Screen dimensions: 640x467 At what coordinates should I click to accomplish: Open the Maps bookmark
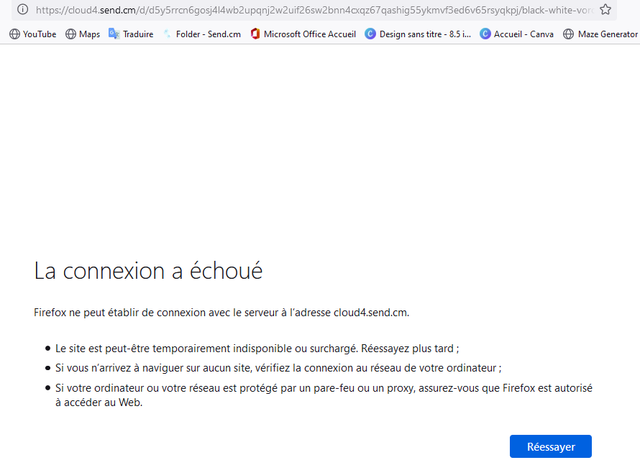83,34
